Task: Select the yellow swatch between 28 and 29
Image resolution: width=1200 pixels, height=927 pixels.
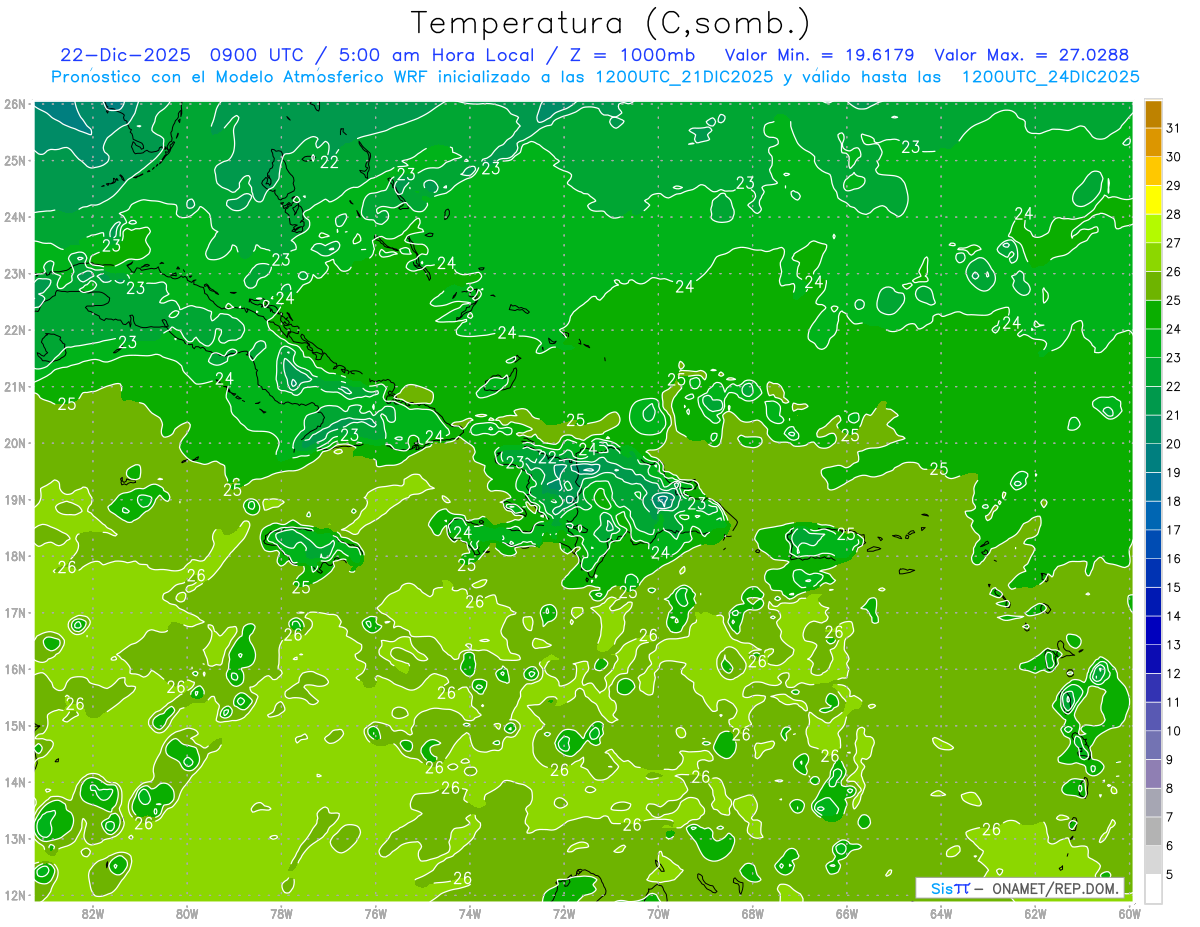Action: [1153, 201]
